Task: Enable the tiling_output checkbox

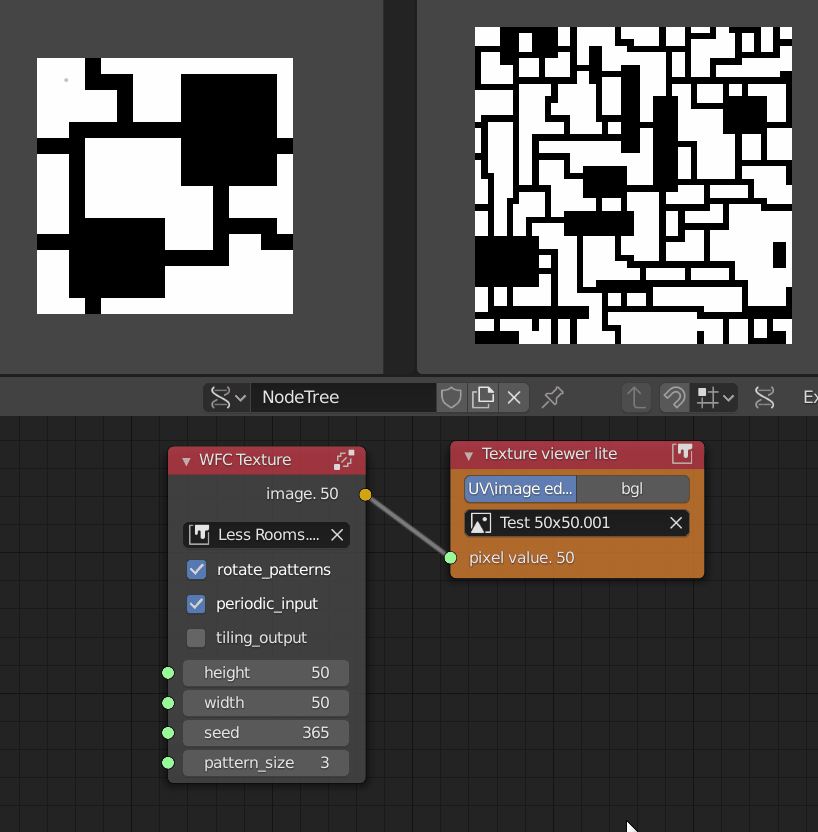Action: point(196,638)
